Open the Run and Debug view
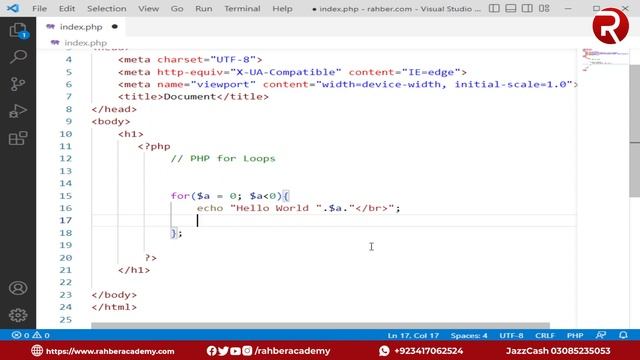Screen dimensions: 640x360 pos(18,111)
